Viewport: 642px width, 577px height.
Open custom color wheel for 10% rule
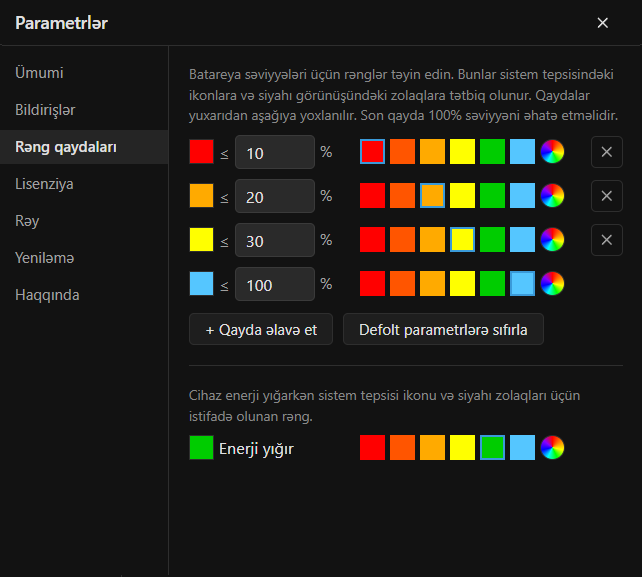(x=552, y=152)
